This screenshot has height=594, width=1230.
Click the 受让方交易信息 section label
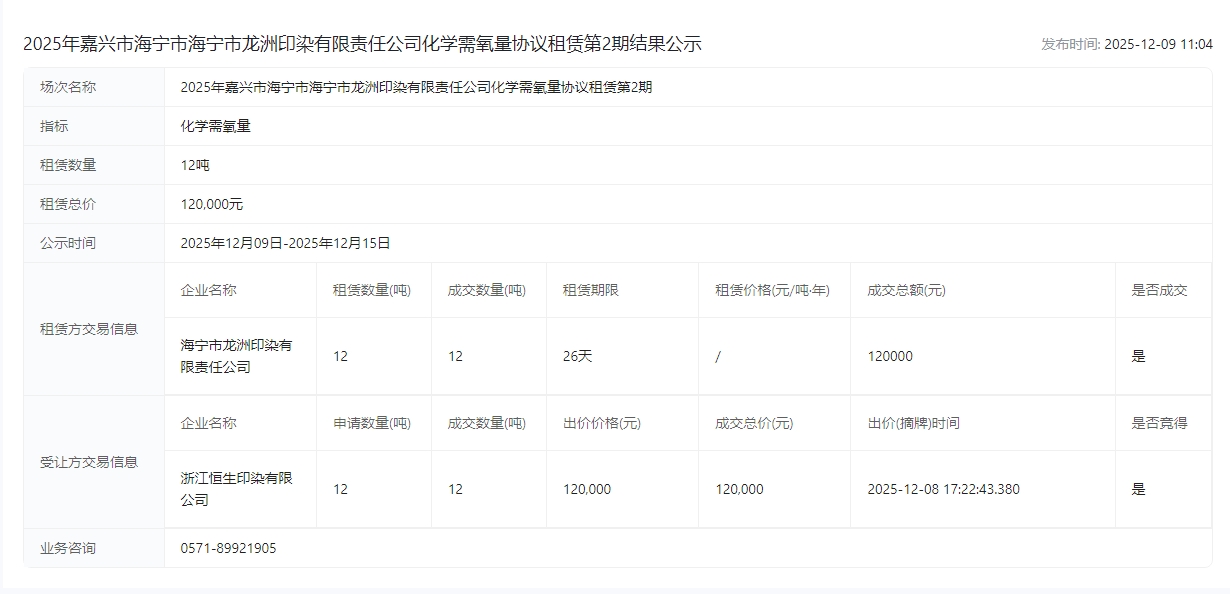pyautogui.click(x=89, y=462)
